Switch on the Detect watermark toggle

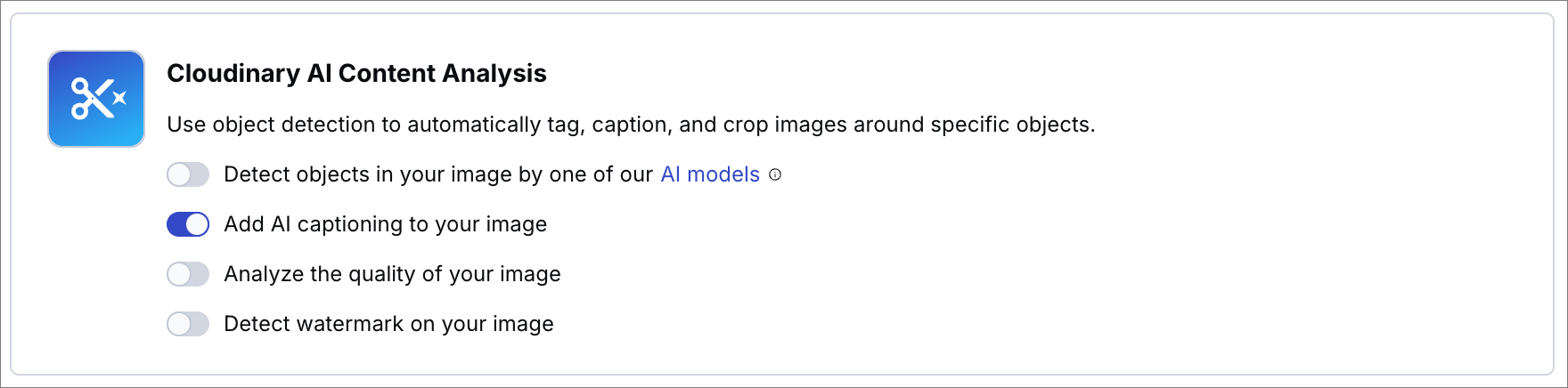tap(188, 324)
